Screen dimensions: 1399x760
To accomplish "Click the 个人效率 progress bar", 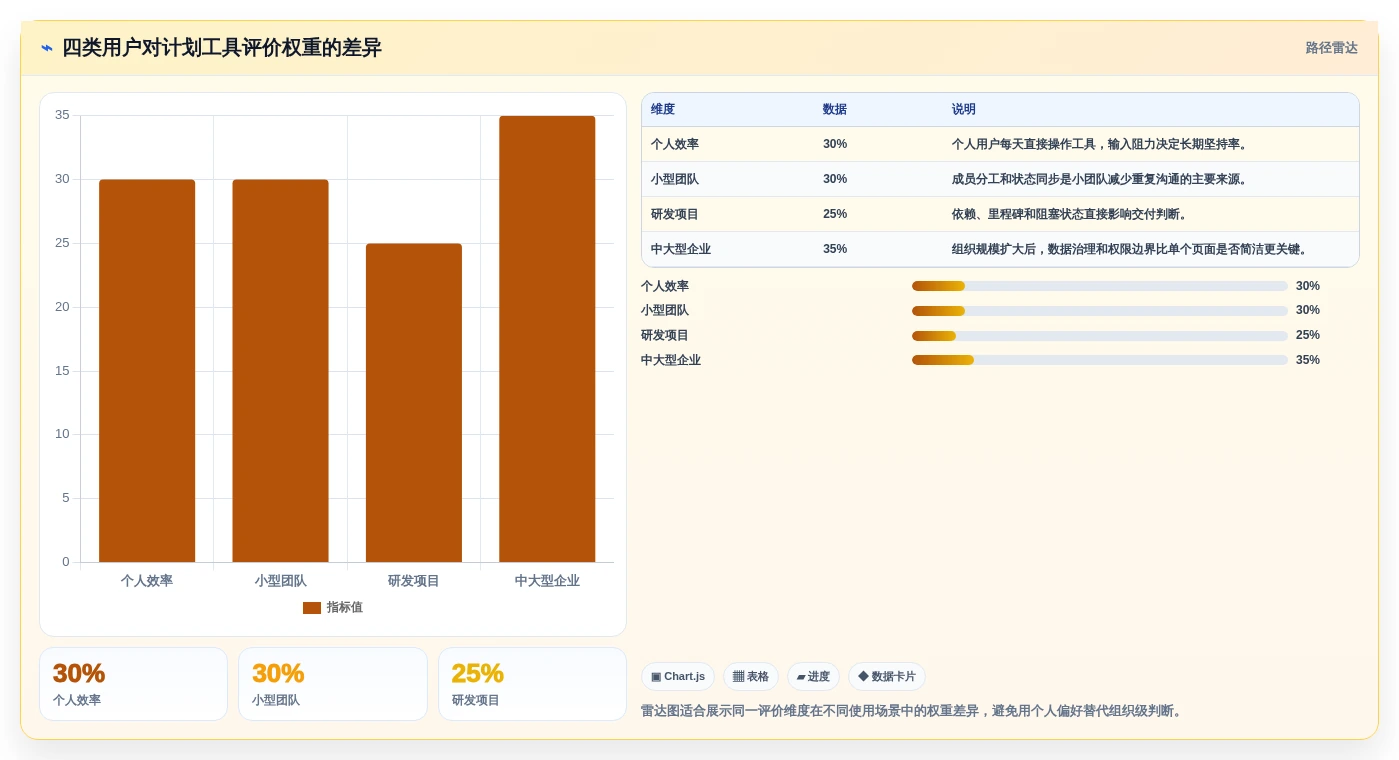I will (x=1100, y=286).
